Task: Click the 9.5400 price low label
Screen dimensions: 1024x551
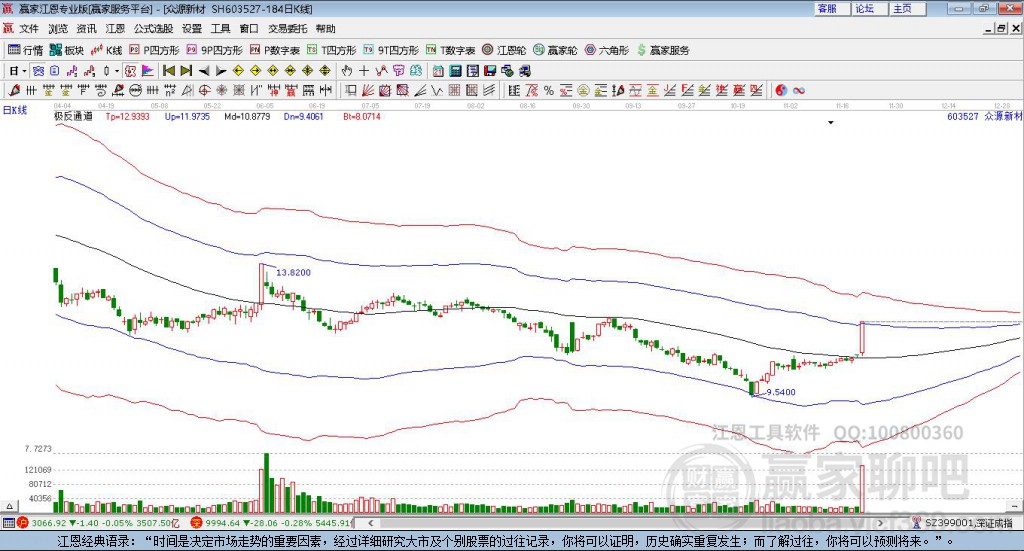Action: point(781,392)
